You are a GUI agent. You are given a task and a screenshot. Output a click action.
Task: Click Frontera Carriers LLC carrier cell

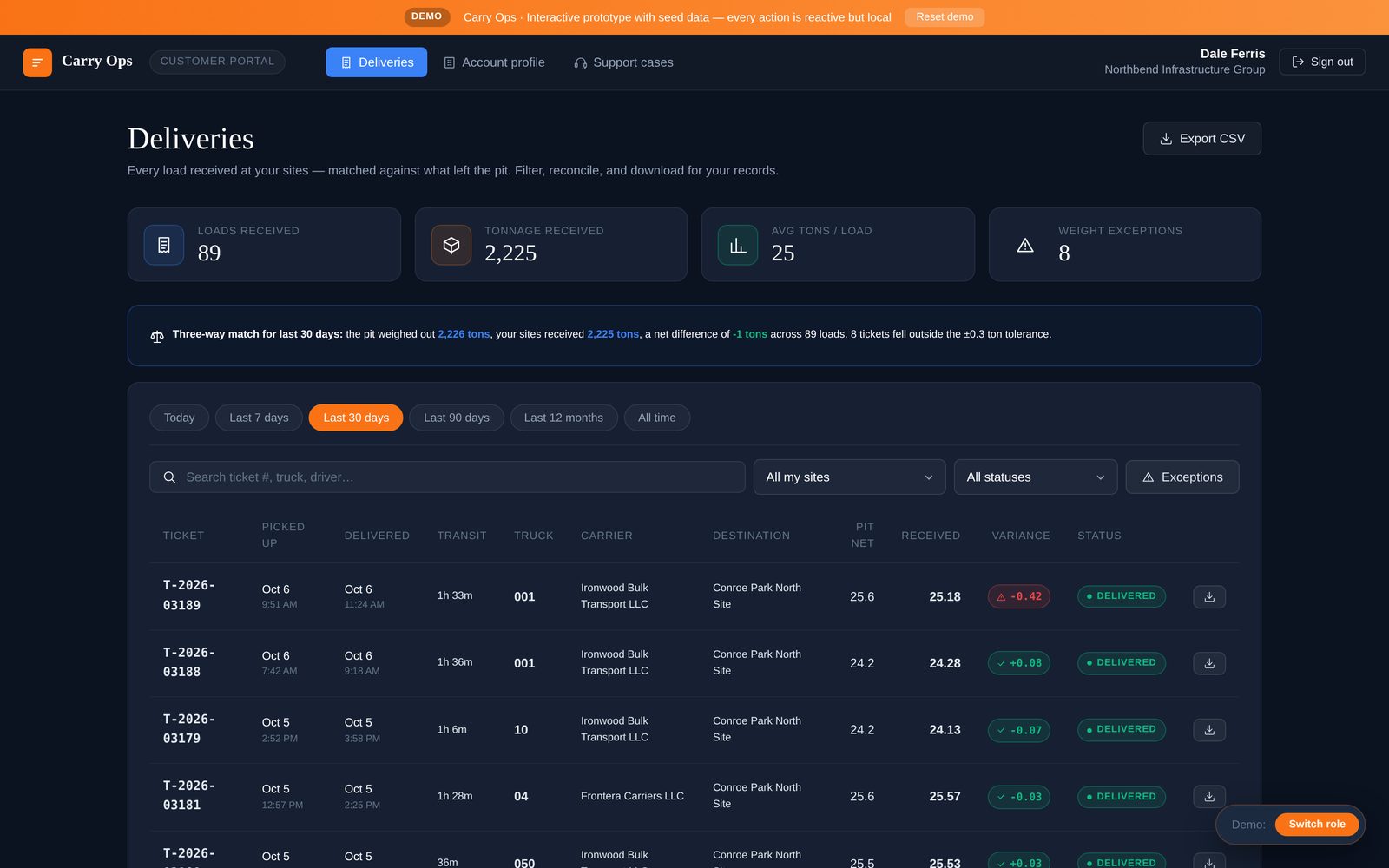pos(632,796)
